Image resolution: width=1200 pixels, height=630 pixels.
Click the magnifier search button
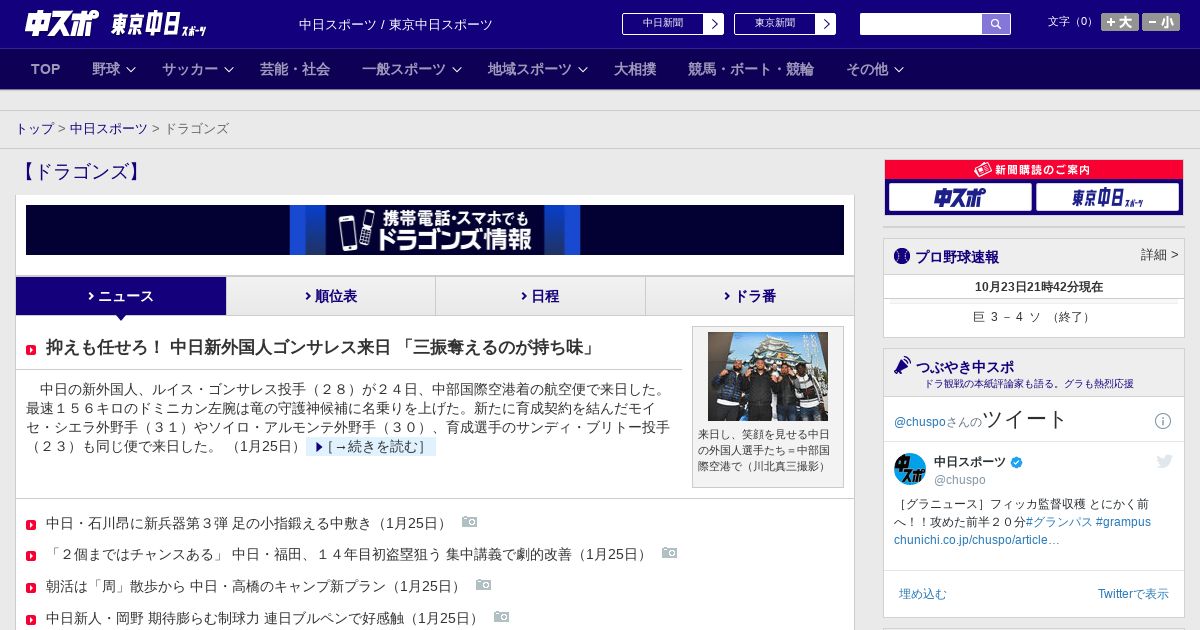point(996,24)
